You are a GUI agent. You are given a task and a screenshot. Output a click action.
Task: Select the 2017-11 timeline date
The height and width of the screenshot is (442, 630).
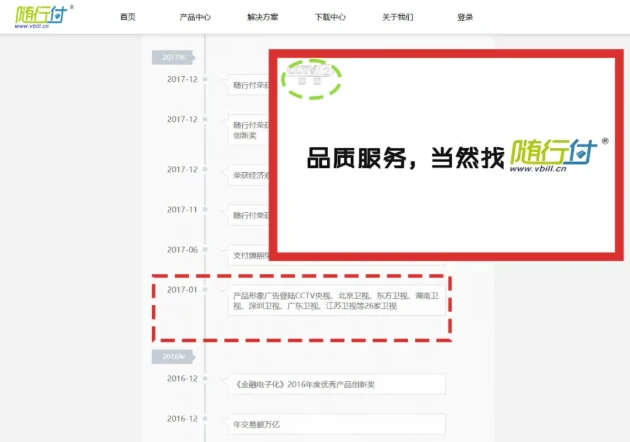(182, 209)
